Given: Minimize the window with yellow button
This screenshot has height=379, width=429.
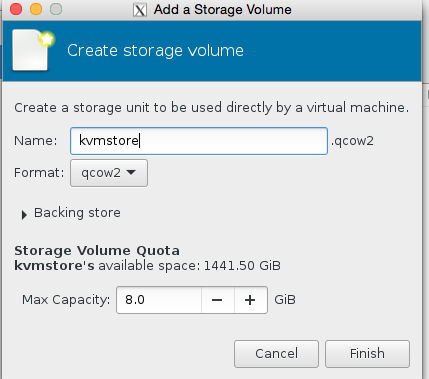Looking at the screenshot, I should click(x=36, y=9).
